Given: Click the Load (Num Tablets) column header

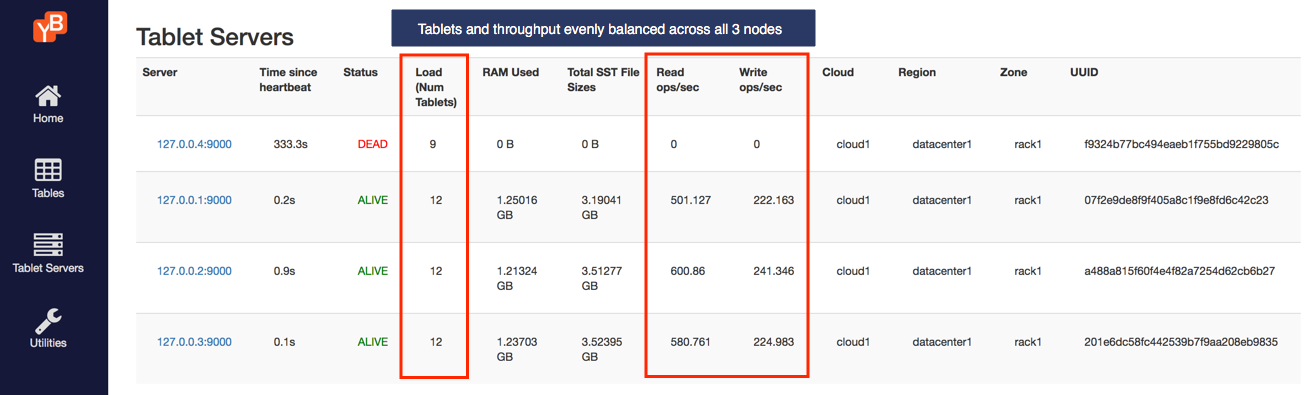Looking at the screenshot, I should pos(436,87).
